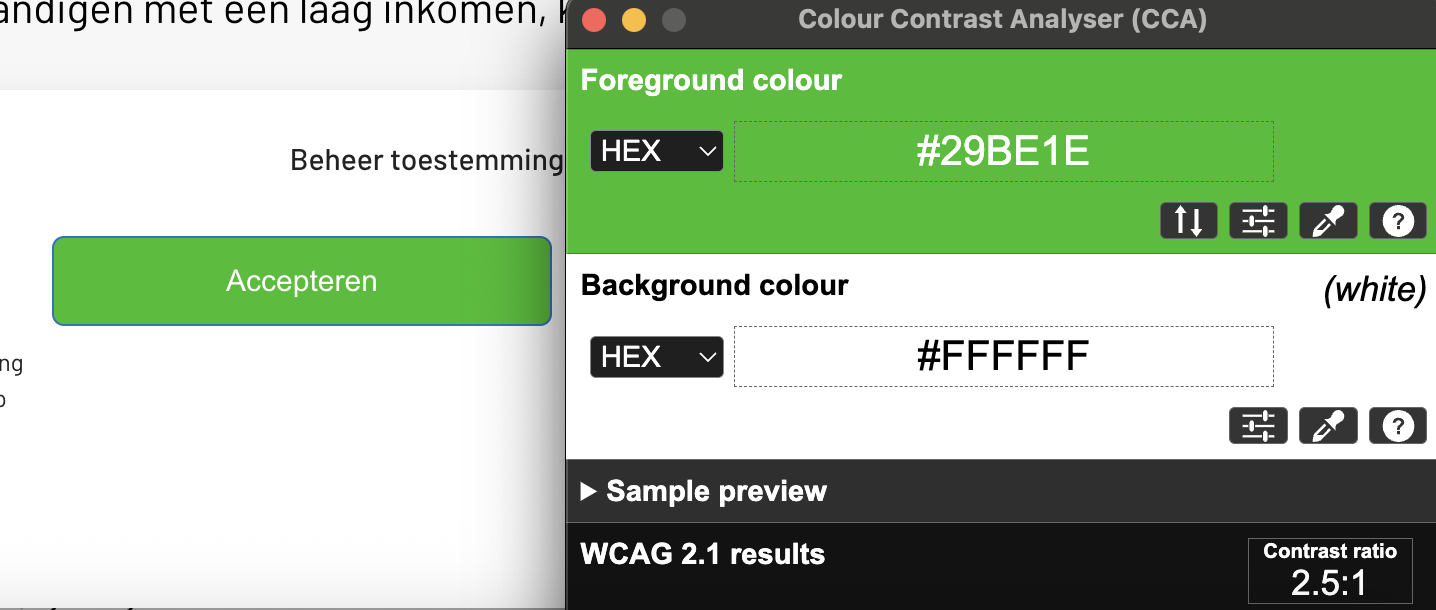This screenshot has height=610, width=1436.
Task: Expand the Sample preview section
Action: coord(704,491)
